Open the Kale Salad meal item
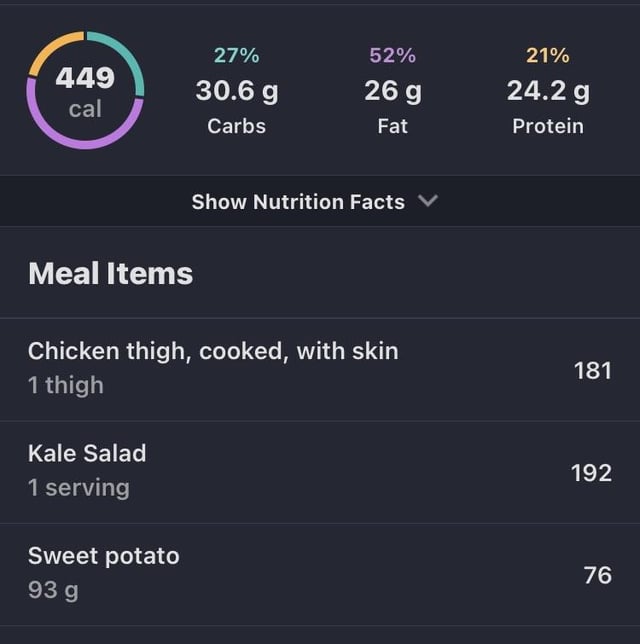This screenshot has width=640, height=644. pos(320,472)
